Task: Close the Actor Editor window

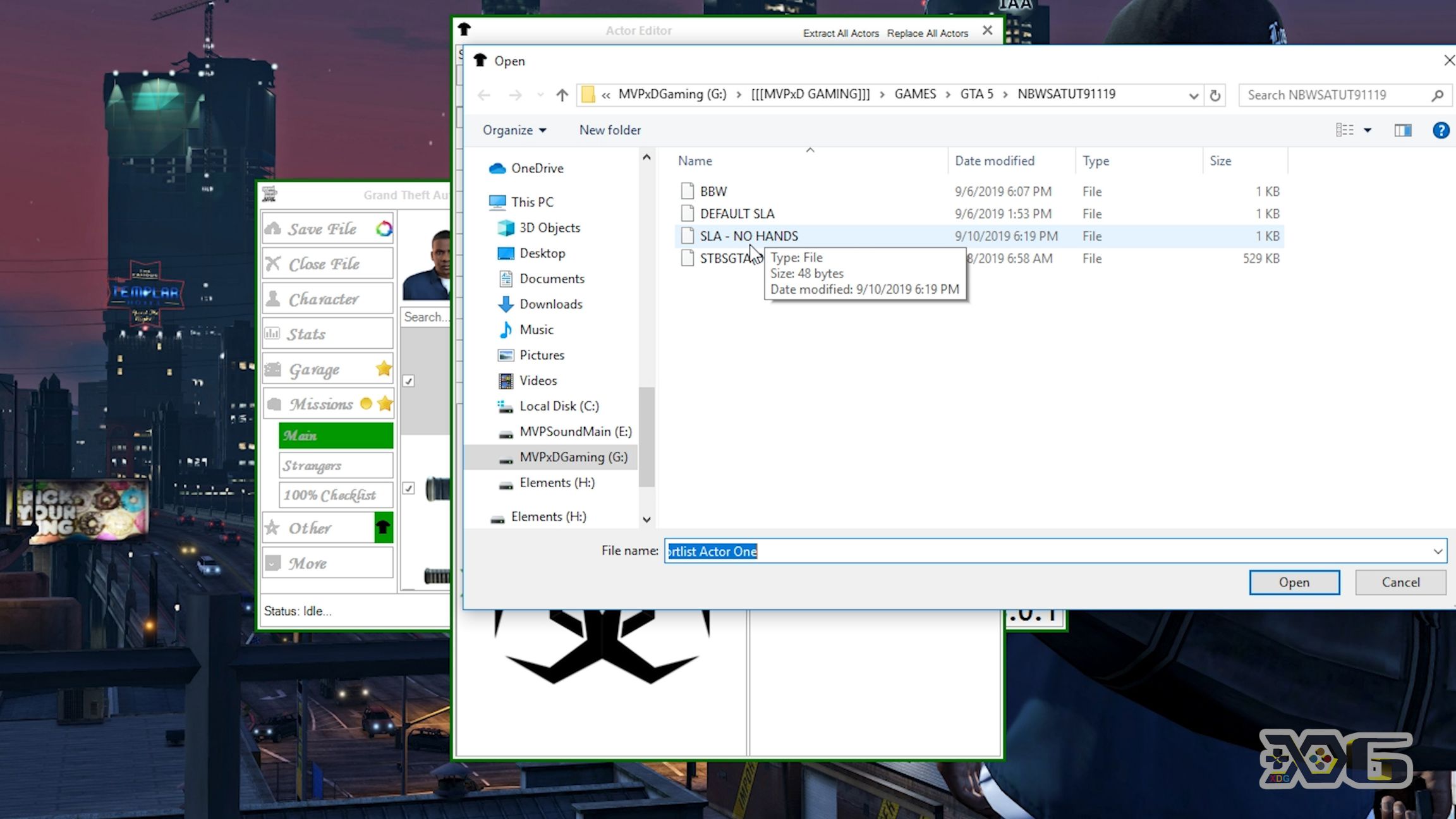Action: click(x=987, y=30)
